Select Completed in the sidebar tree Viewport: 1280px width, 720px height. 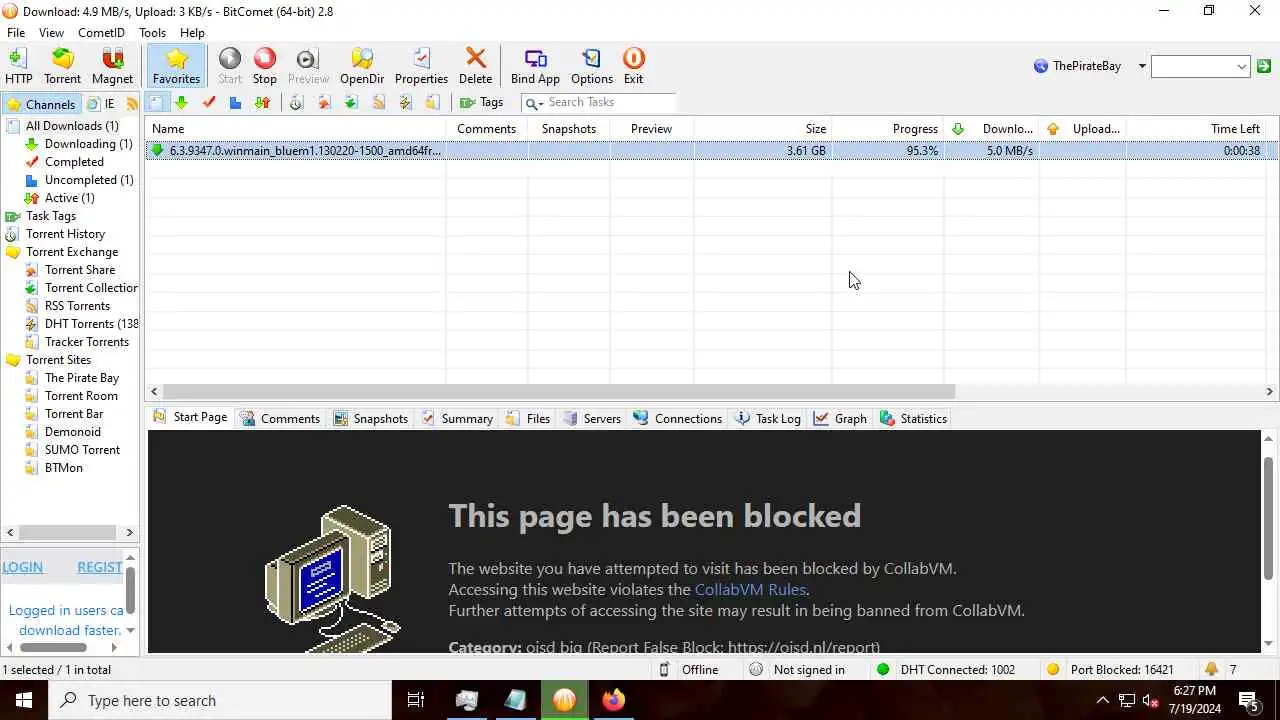(74, 162)
